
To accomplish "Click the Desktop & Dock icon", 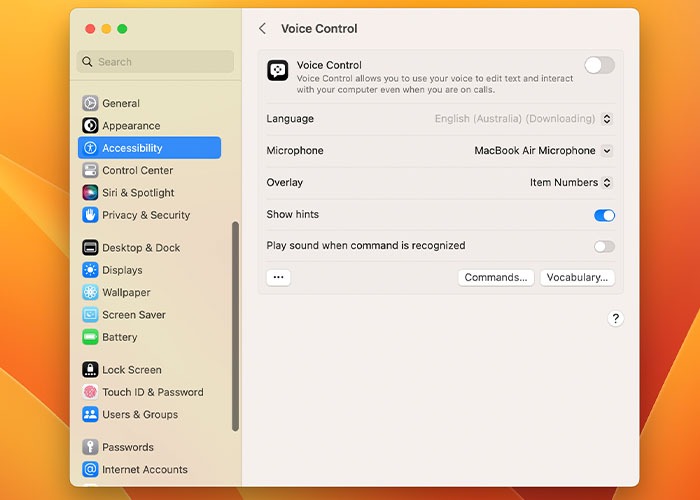I will [90, 247].
